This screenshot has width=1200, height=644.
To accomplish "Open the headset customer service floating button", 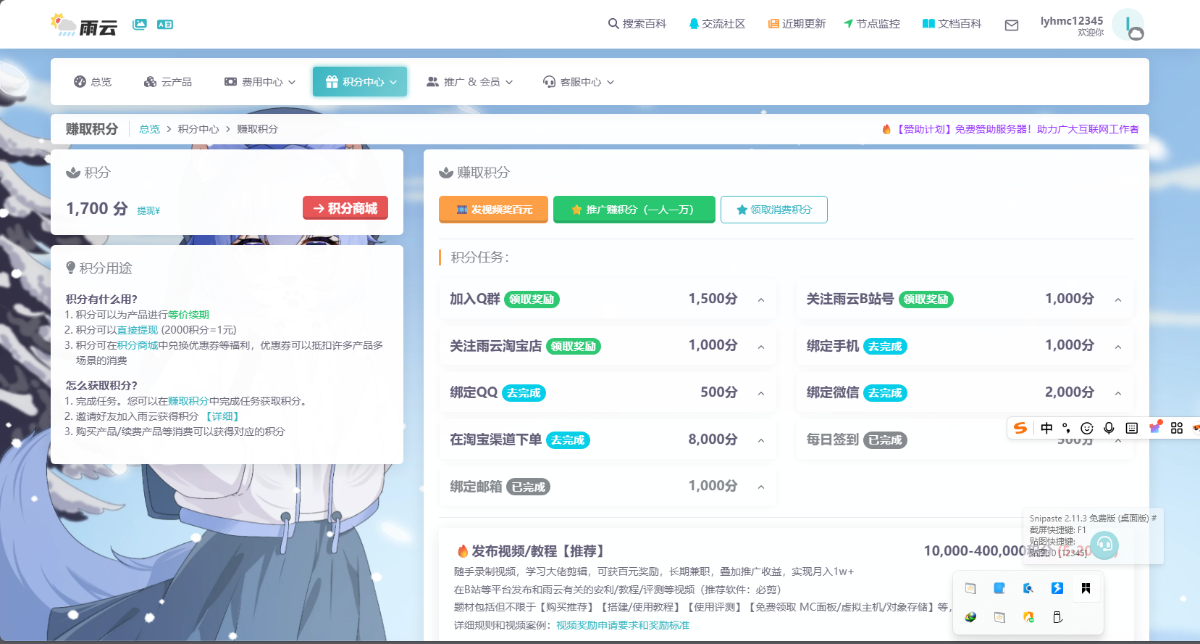I will (x=1104, y=545).
